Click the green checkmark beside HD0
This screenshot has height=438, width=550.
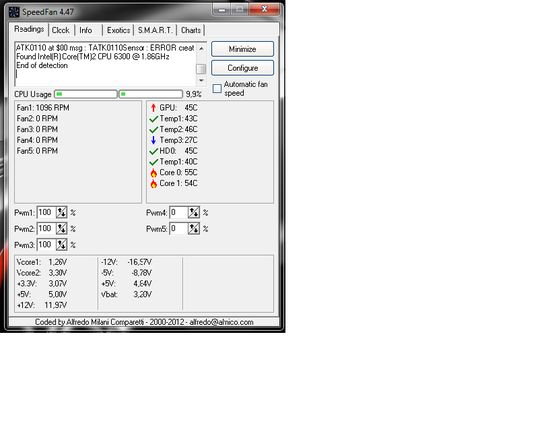click(153, 151)
